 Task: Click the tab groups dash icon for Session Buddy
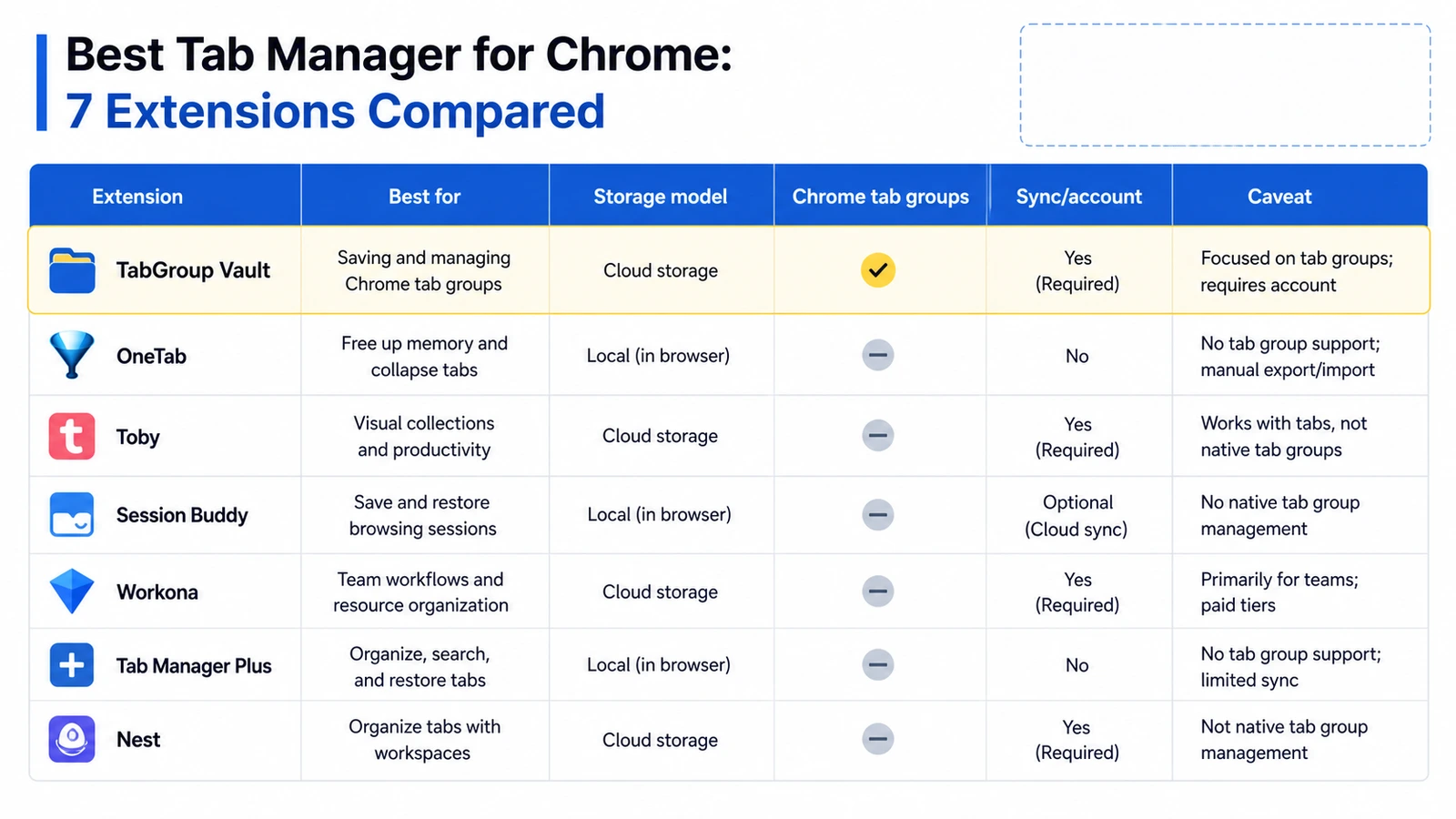[x=878, y=515]
